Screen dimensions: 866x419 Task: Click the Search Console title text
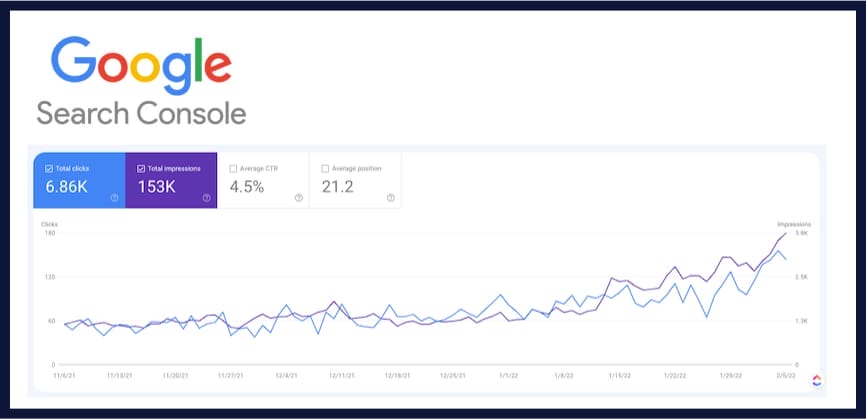141,113
